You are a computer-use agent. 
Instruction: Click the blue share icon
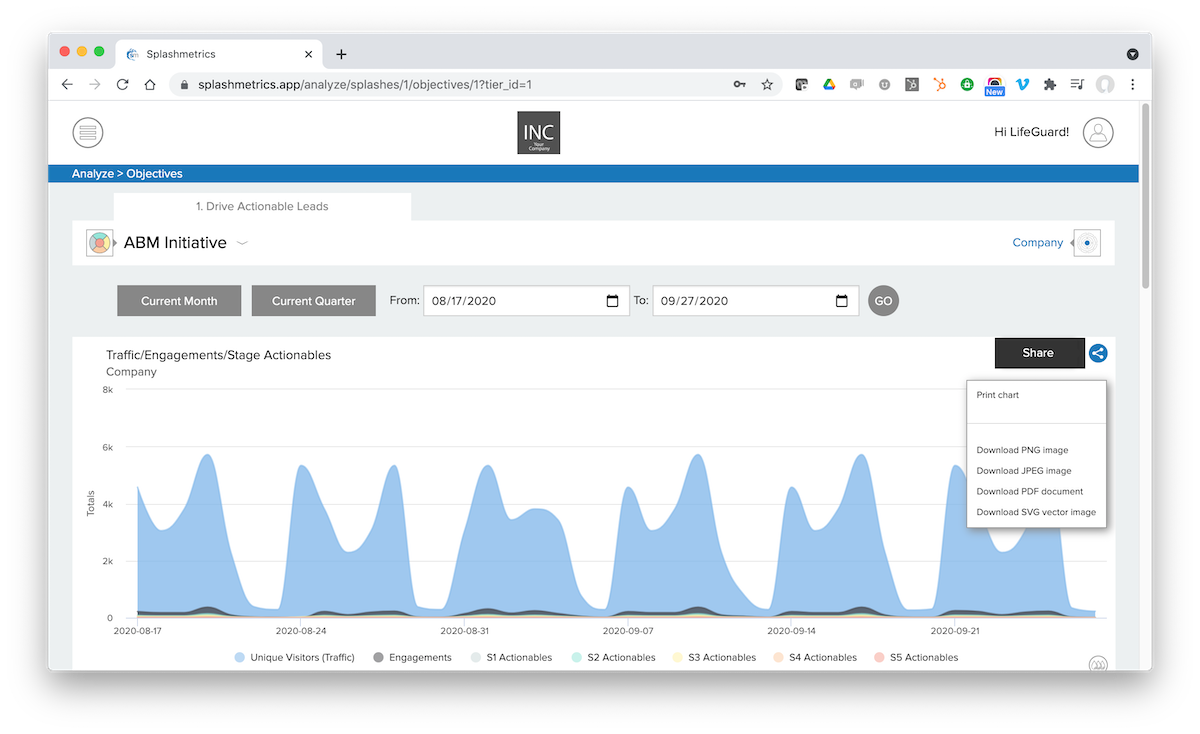click(x=1098, y=353)
